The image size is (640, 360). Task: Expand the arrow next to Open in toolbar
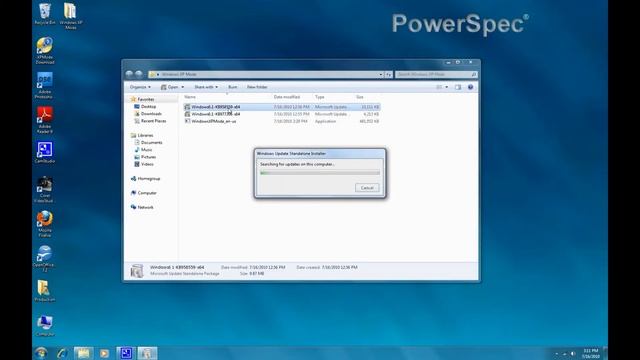point(182,87)
